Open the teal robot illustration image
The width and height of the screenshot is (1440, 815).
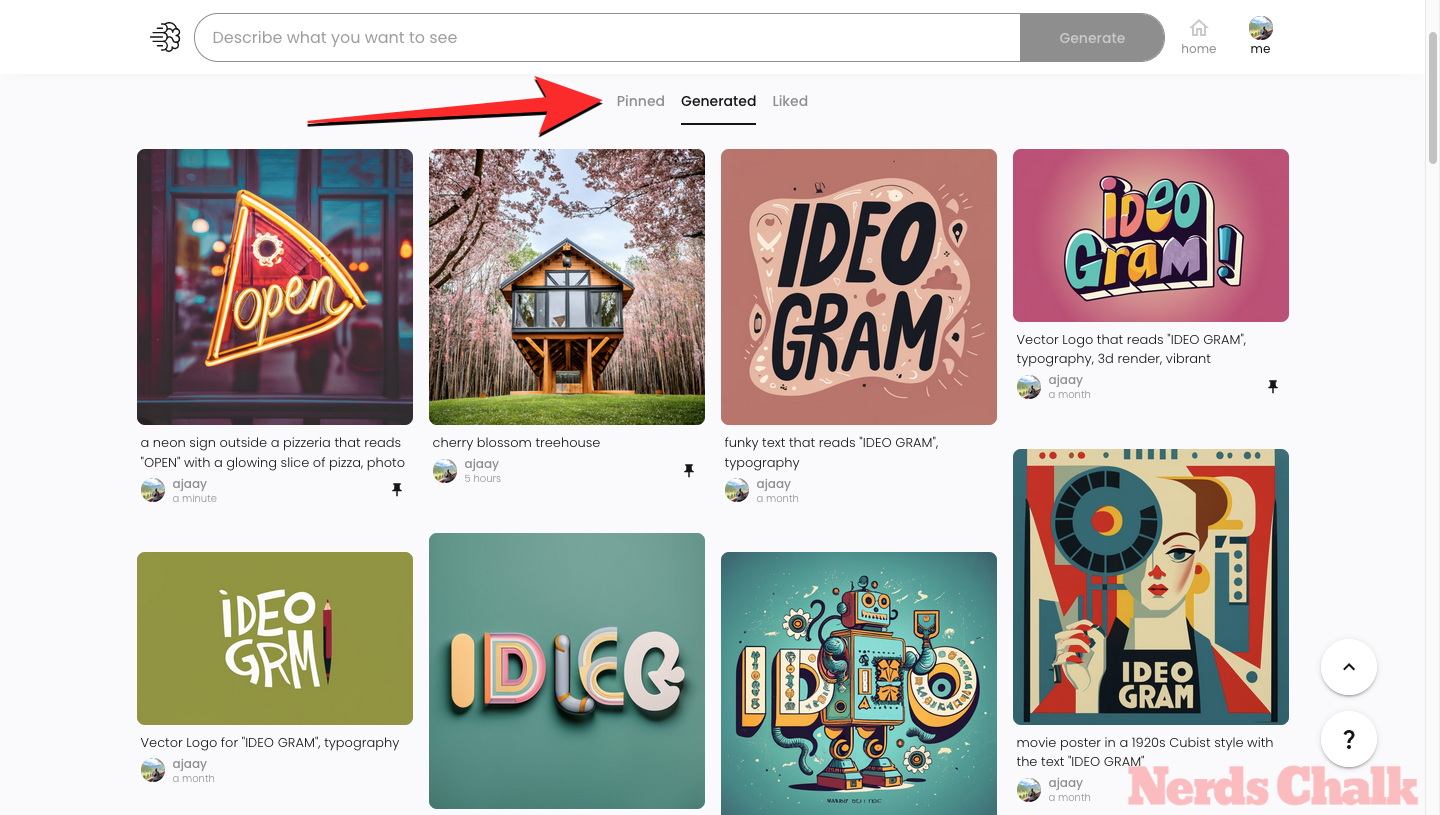tap(859, 684)
